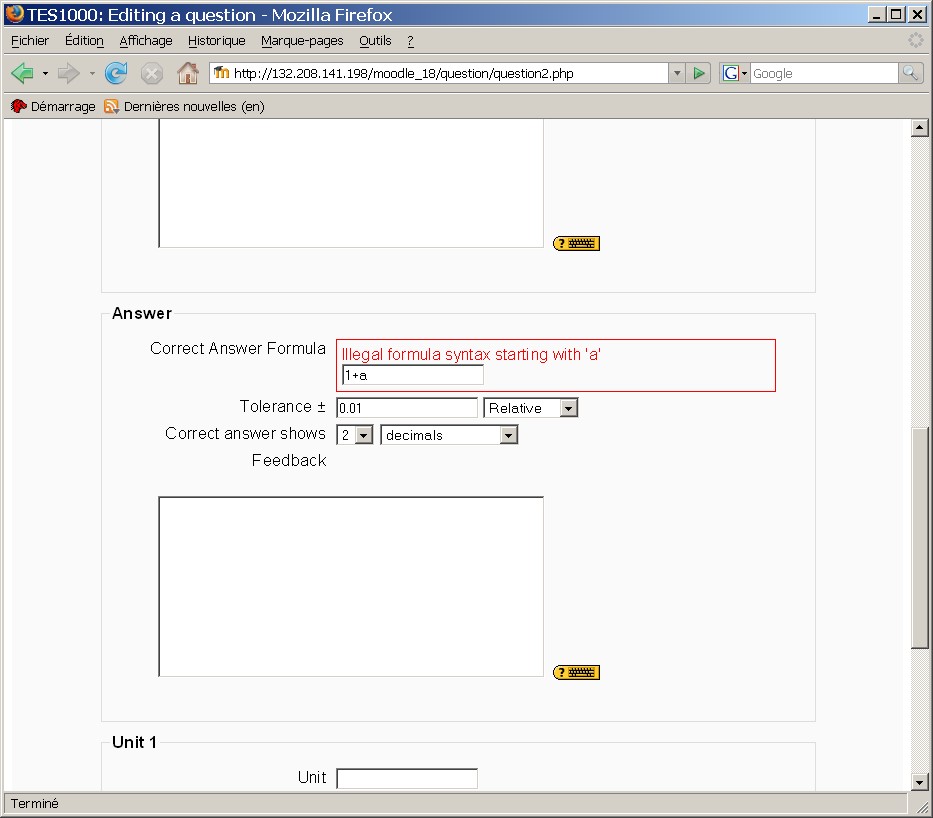
Task: Open the Marque-pages menu
Action: (x=302, y=40)
